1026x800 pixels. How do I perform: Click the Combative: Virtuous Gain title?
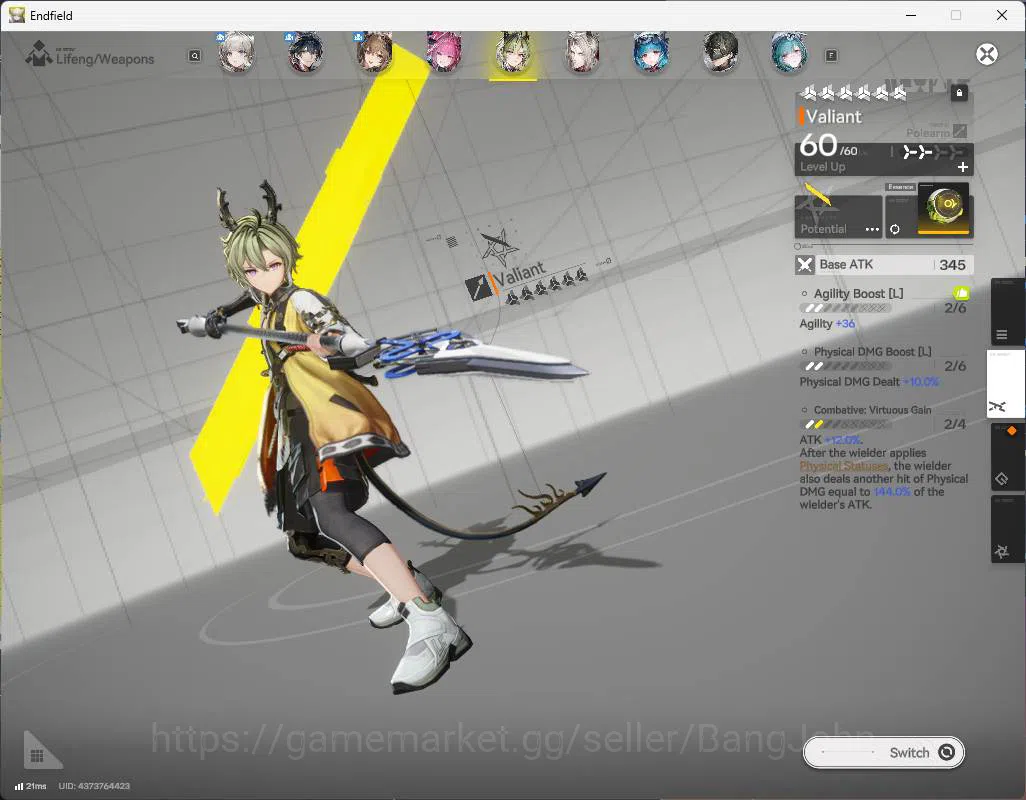tap(872, 410)
